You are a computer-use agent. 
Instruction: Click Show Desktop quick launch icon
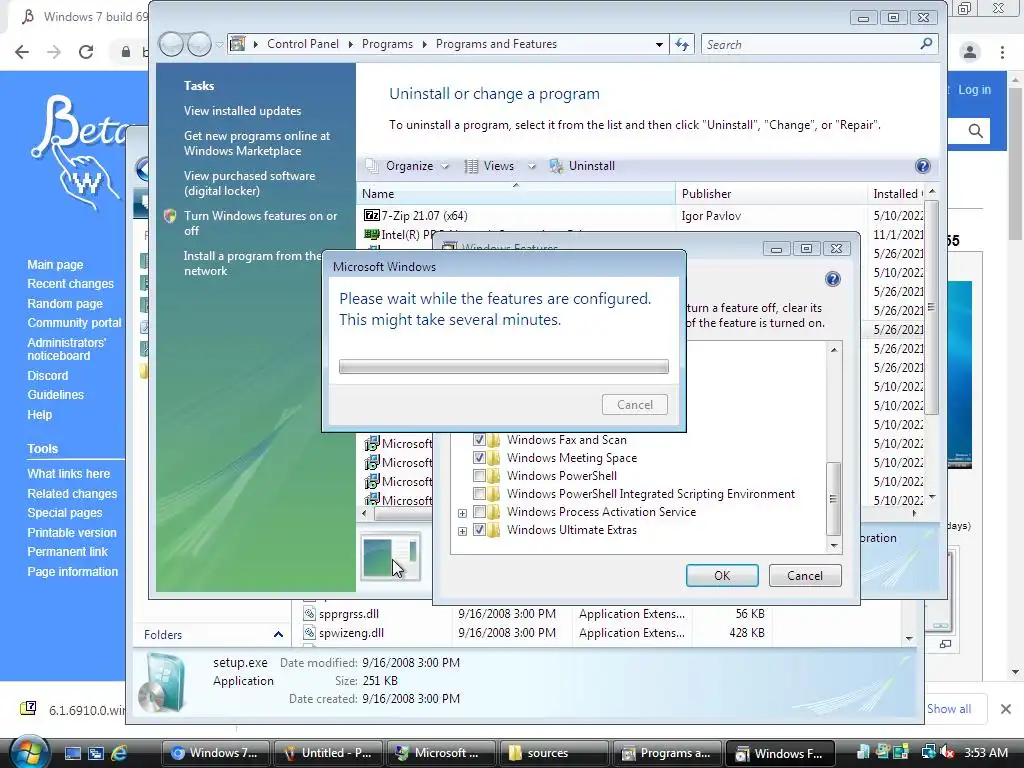coord(72,754)
